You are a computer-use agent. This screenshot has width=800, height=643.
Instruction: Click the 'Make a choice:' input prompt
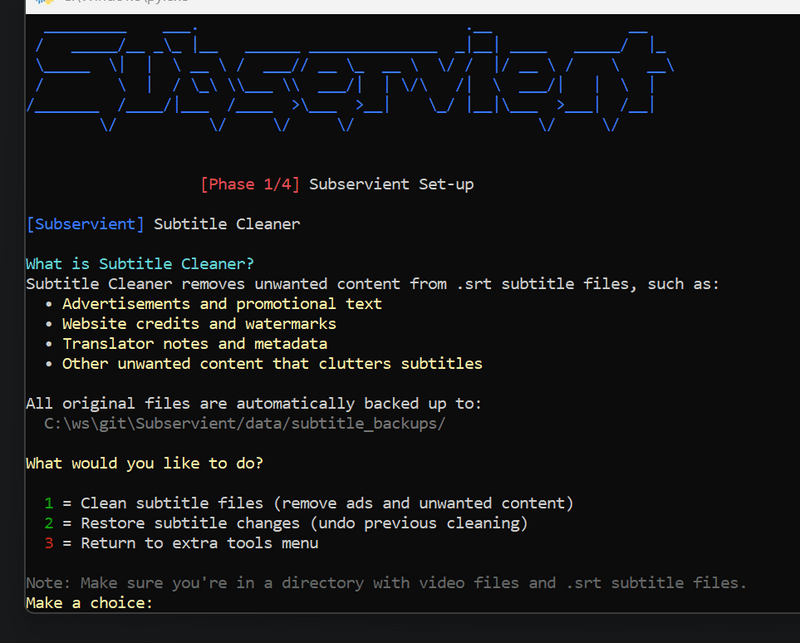(x=89, y=603)
